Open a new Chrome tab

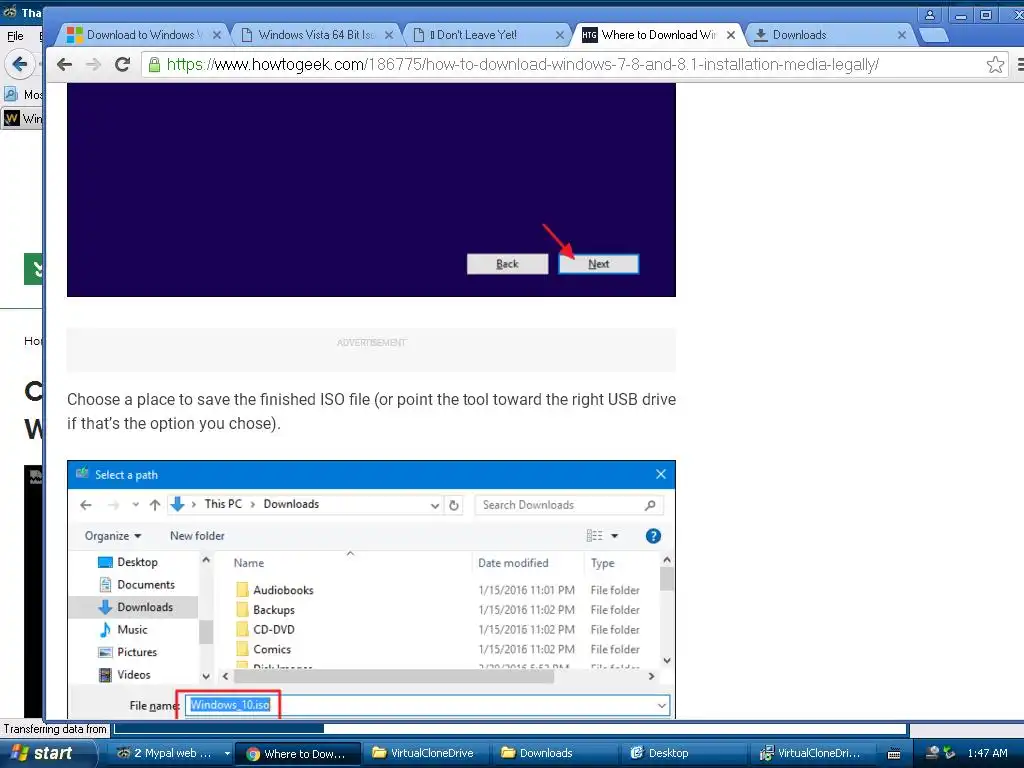point(934,35)
